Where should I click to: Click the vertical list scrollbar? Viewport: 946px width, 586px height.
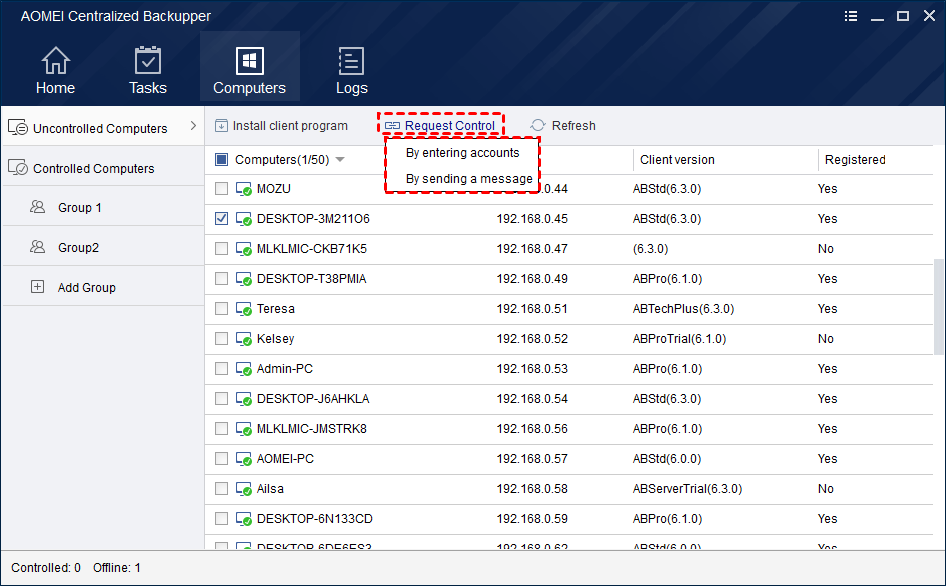click(938, 307)
